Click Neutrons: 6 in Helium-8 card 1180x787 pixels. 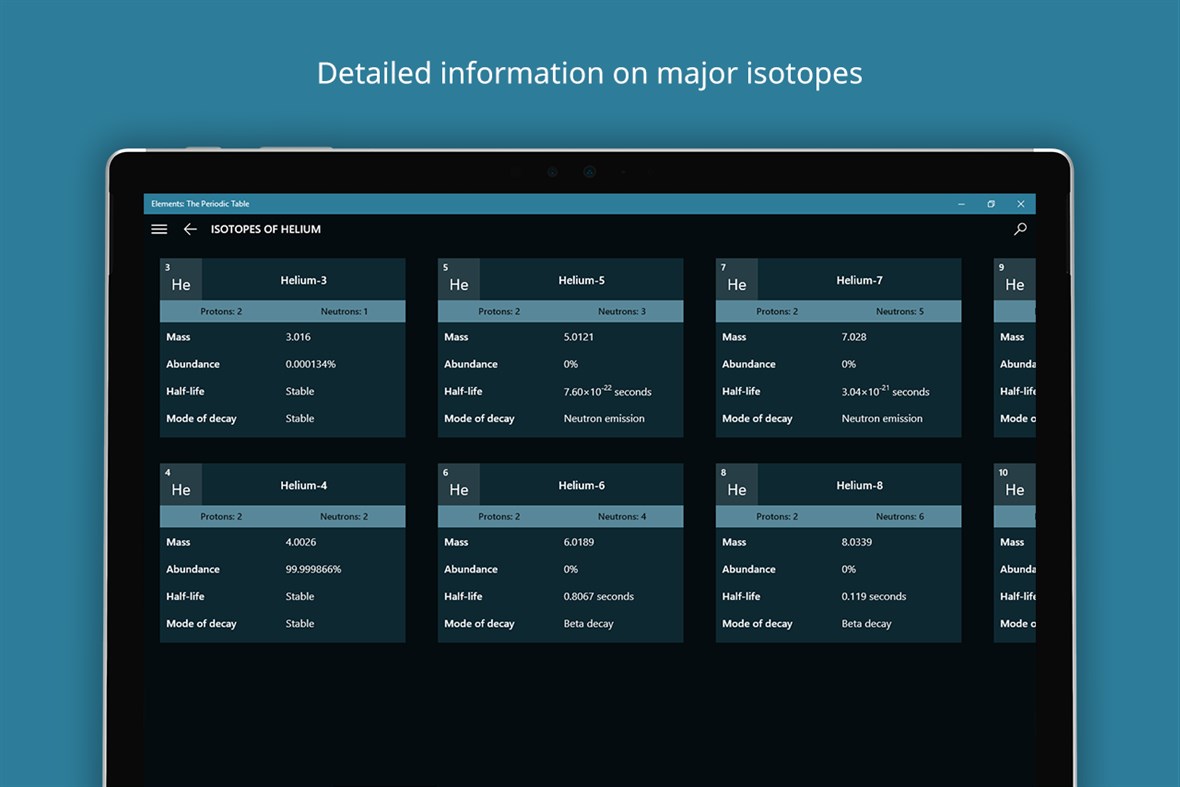(x=899, y=517)
